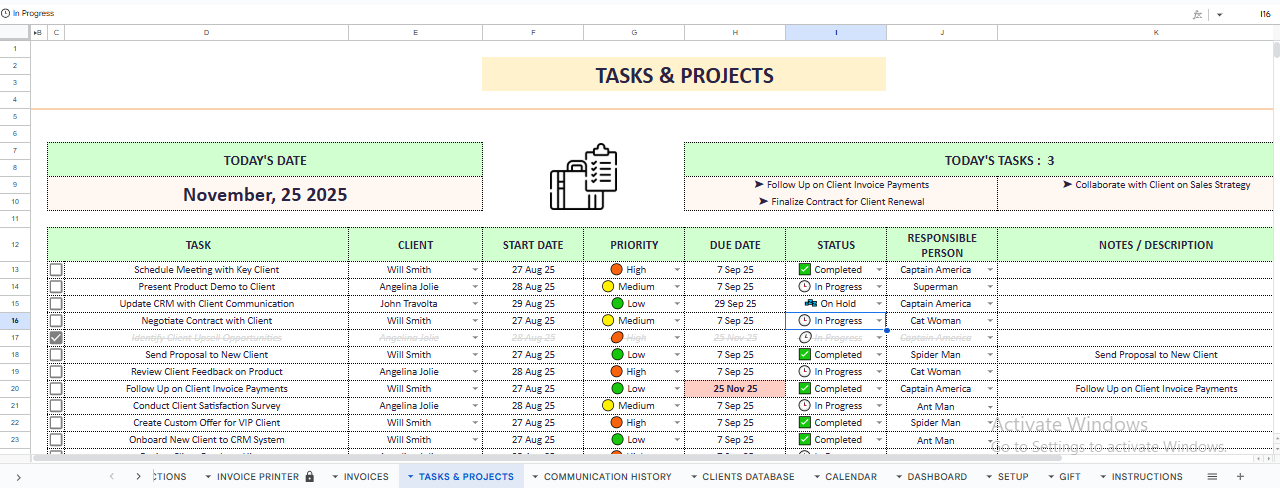This screenshot has width=1280, height=488.
Task: Click the November, 25 2025 date cell
Action: pos(265,195)
